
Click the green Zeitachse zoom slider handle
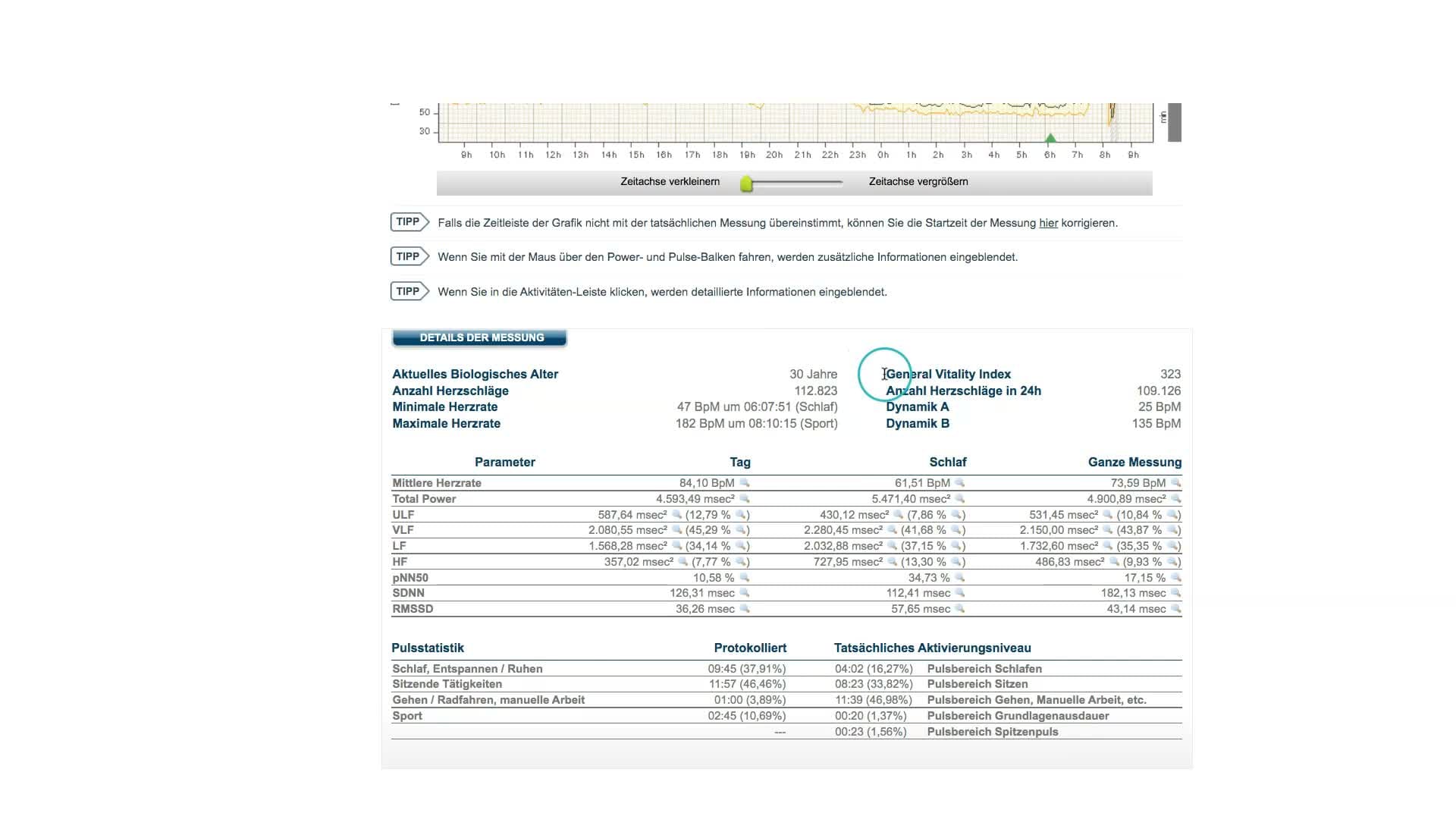pyautogui.click(x=747, y=184)
